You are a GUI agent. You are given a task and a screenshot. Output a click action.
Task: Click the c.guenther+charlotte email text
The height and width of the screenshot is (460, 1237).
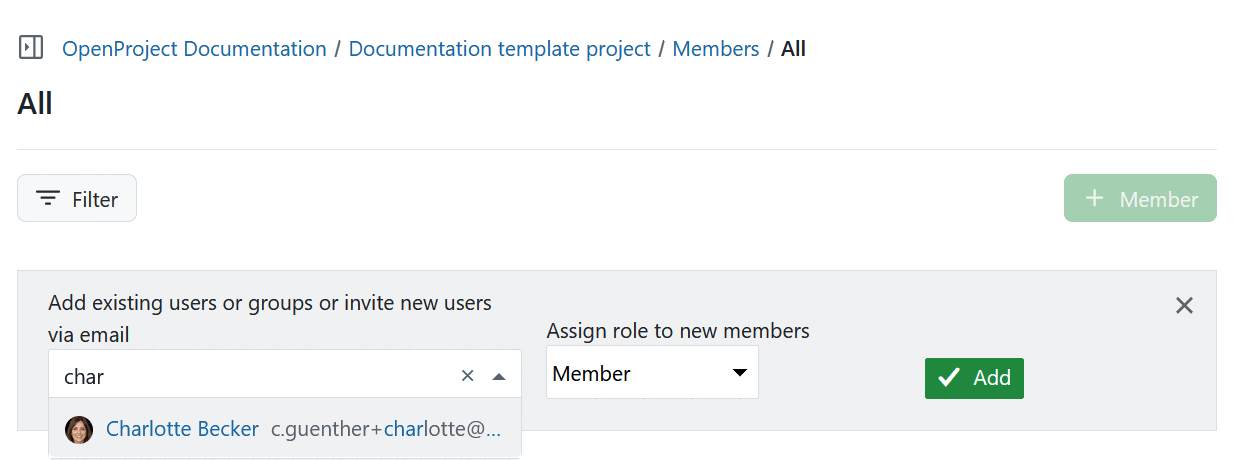click(x=385, y=430)
